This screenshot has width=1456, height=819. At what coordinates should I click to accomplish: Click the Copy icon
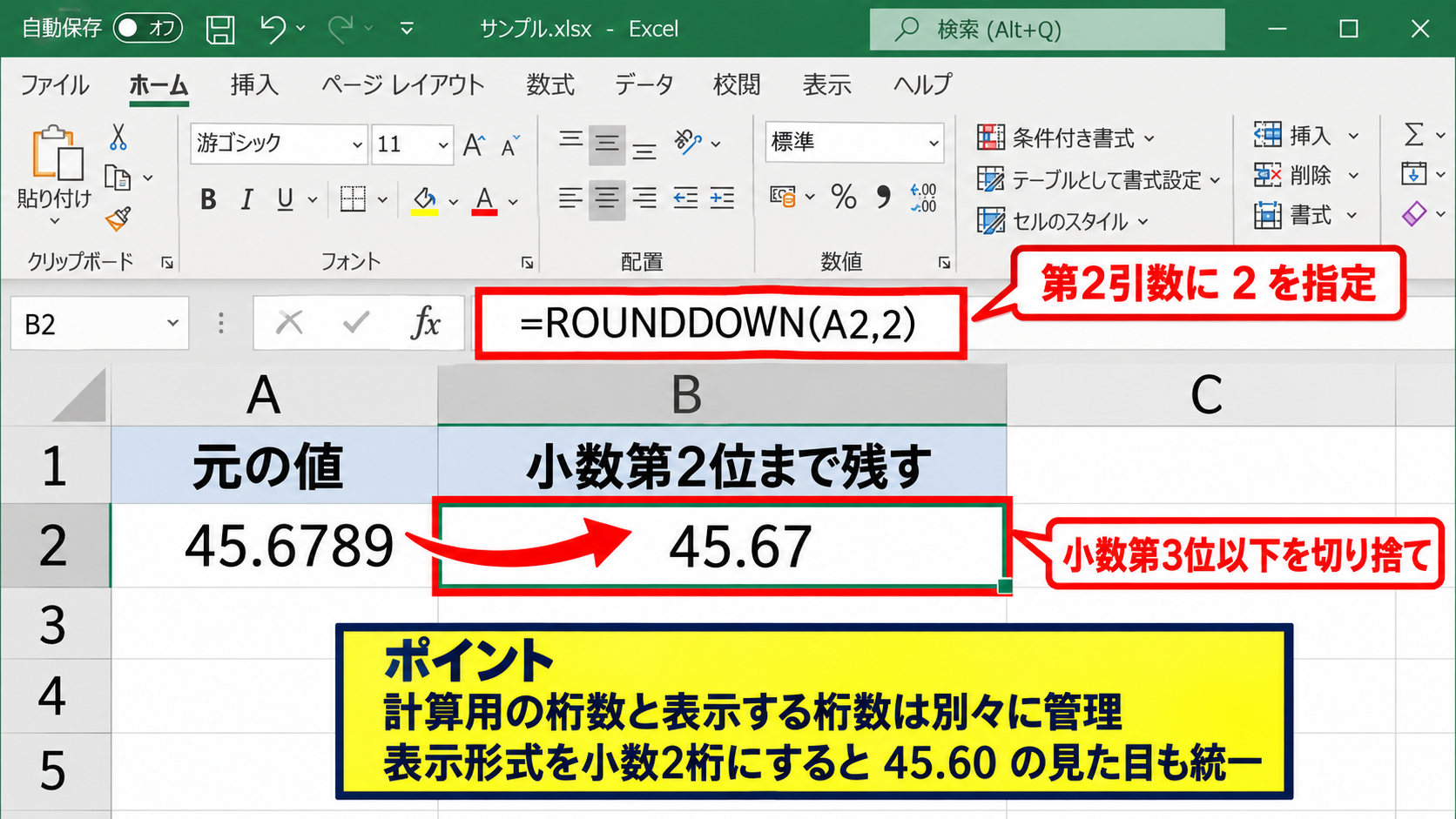(118, 178)
